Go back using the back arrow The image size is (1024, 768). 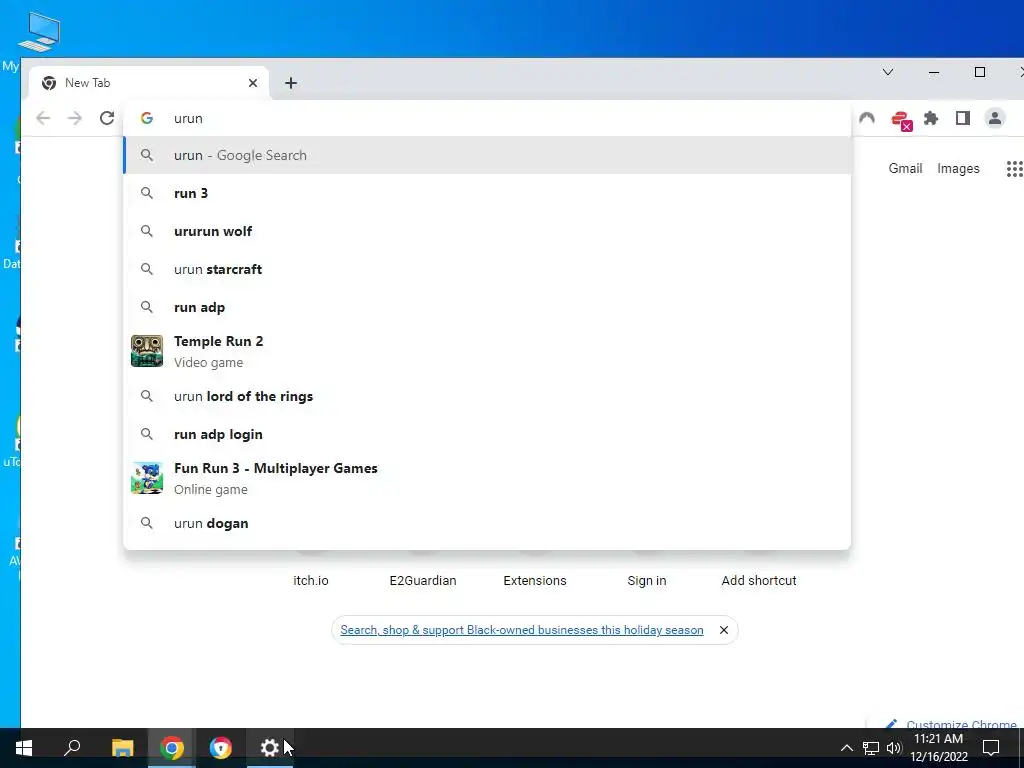(43, 118)
